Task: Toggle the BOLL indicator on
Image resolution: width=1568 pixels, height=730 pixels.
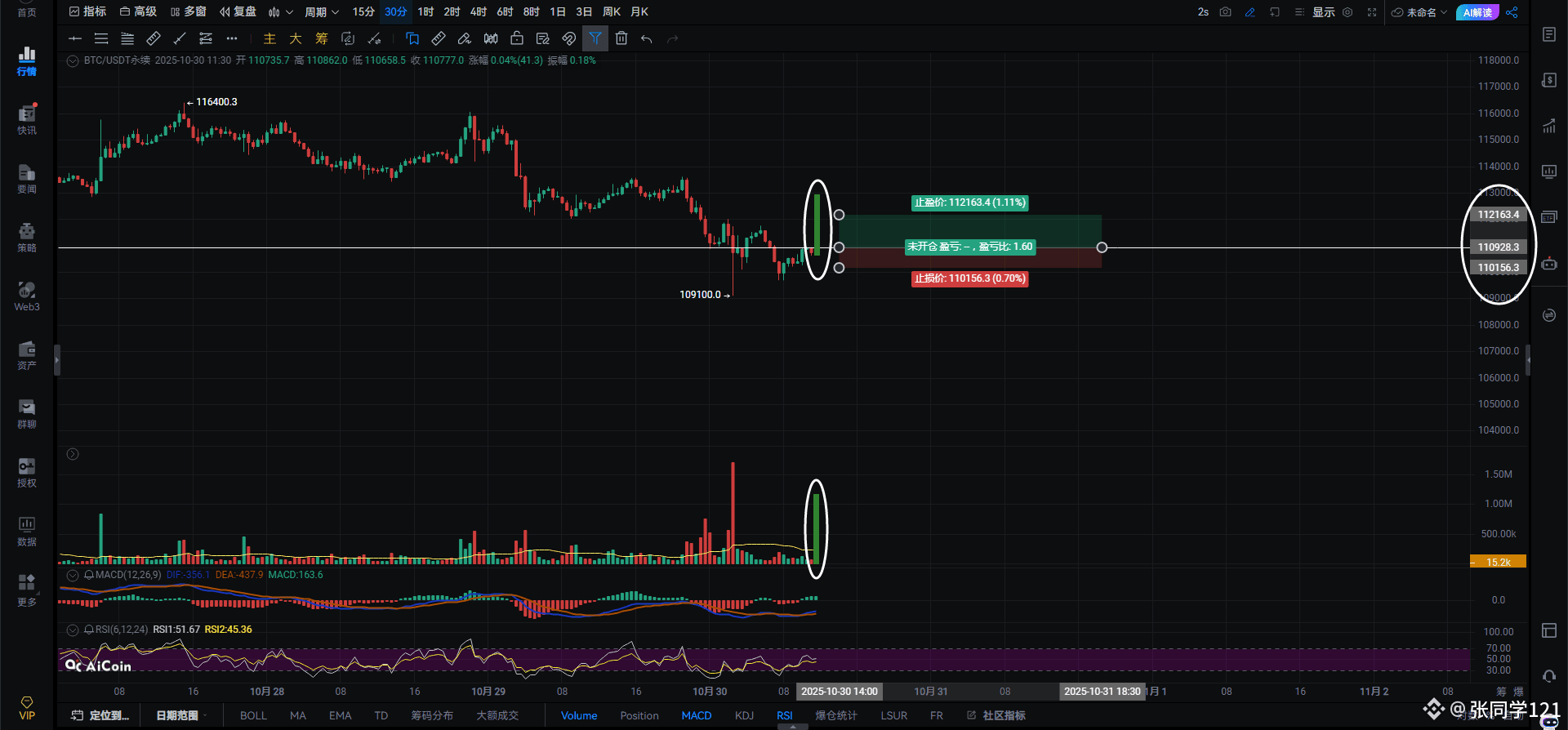Action: [x=253, y=715]
